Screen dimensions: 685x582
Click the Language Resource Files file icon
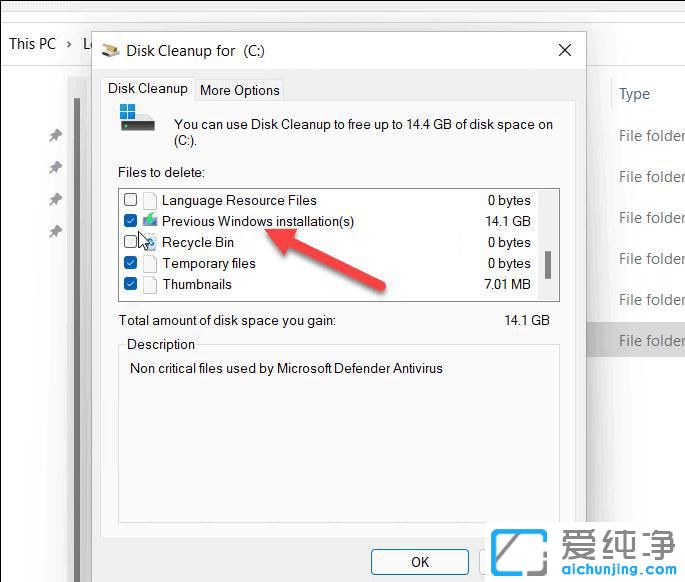150,201
